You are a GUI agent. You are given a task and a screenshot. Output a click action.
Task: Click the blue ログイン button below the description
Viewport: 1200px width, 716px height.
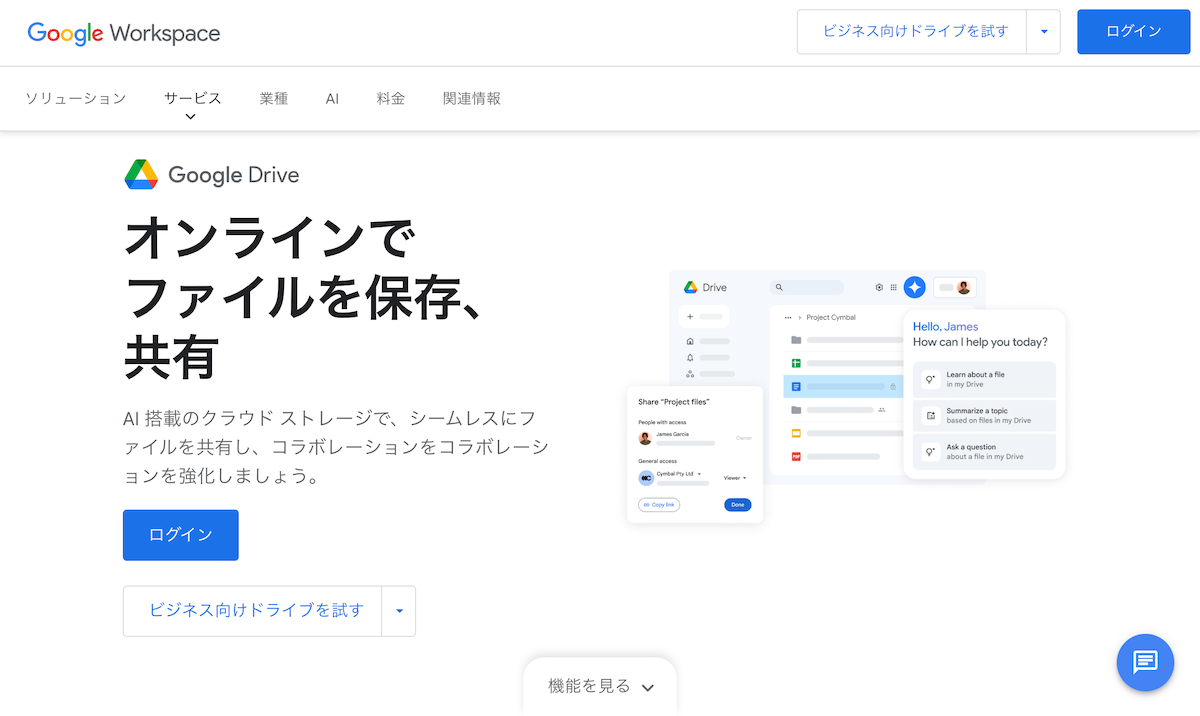181,535
